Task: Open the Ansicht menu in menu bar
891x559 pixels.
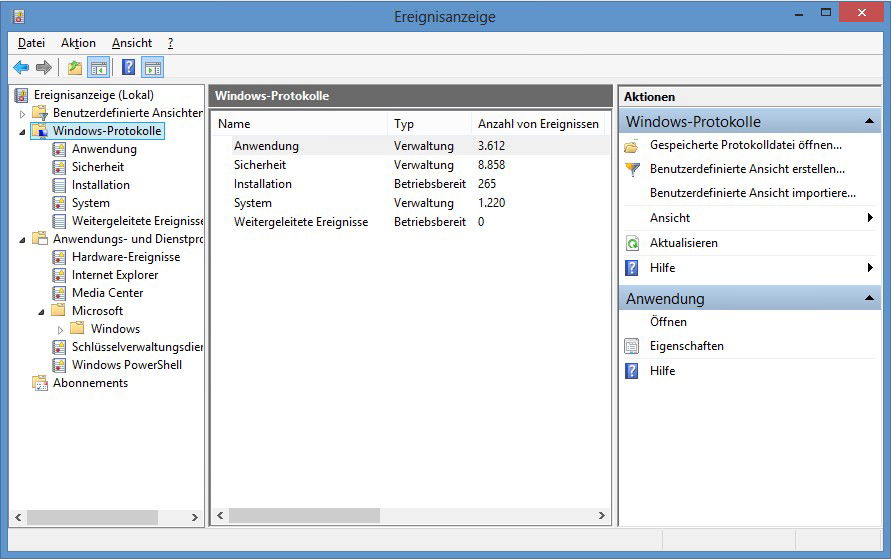Action: click(132, 43)
